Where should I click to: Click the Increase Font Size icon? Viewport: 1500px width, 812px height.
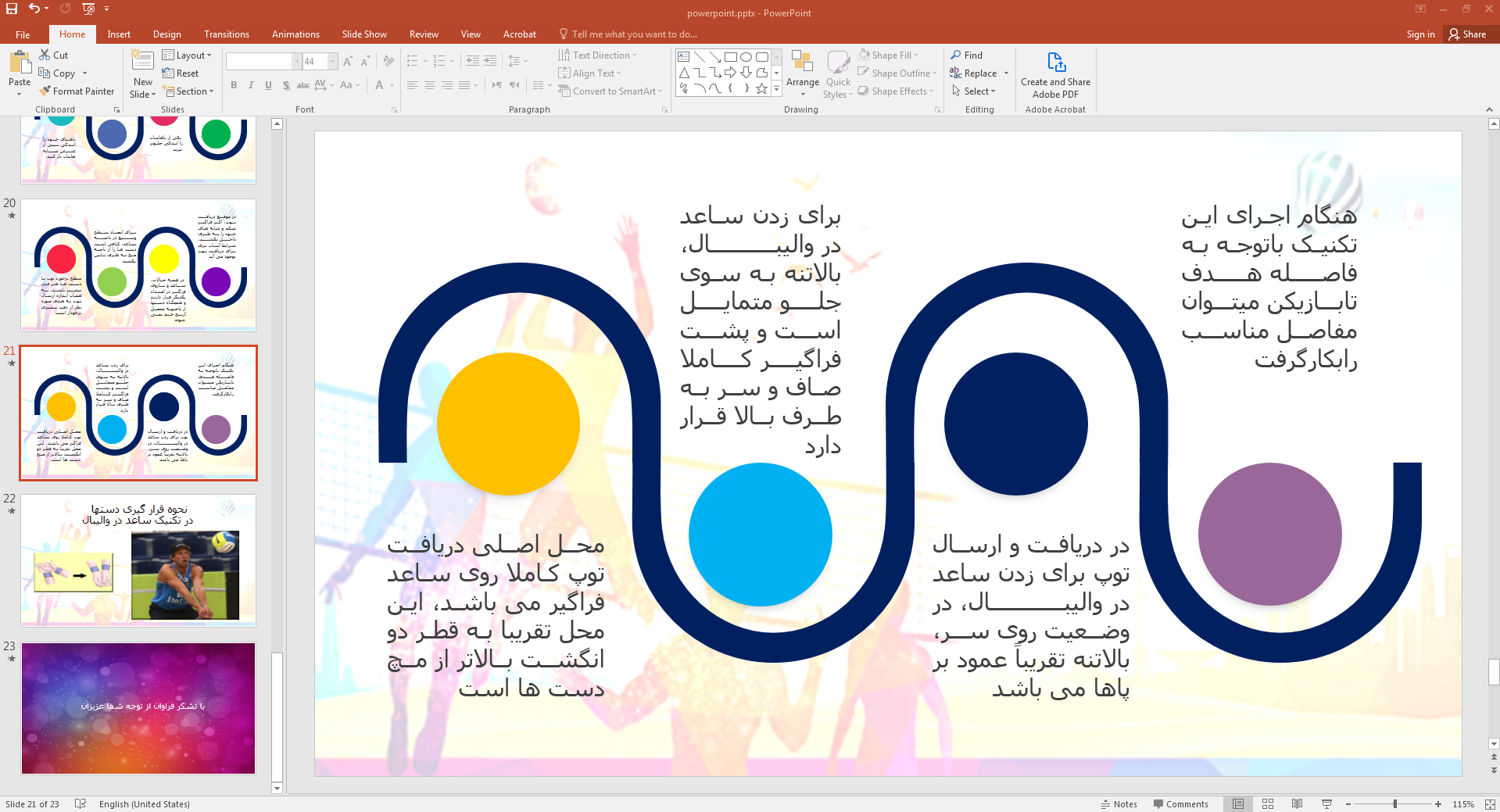(348, 61)
